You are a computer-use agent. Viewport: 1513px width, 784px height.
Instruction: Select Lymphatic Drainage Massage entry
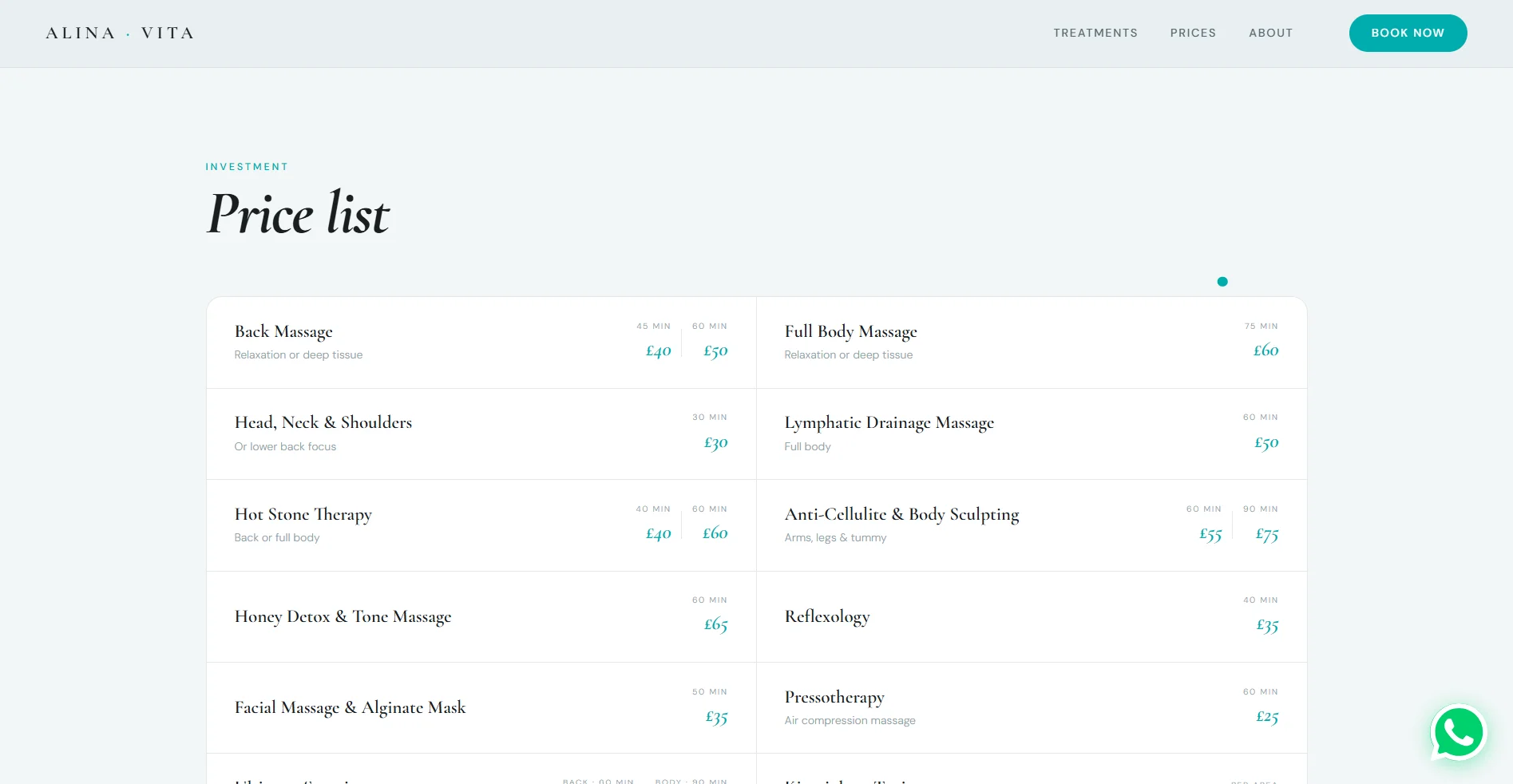889,422
